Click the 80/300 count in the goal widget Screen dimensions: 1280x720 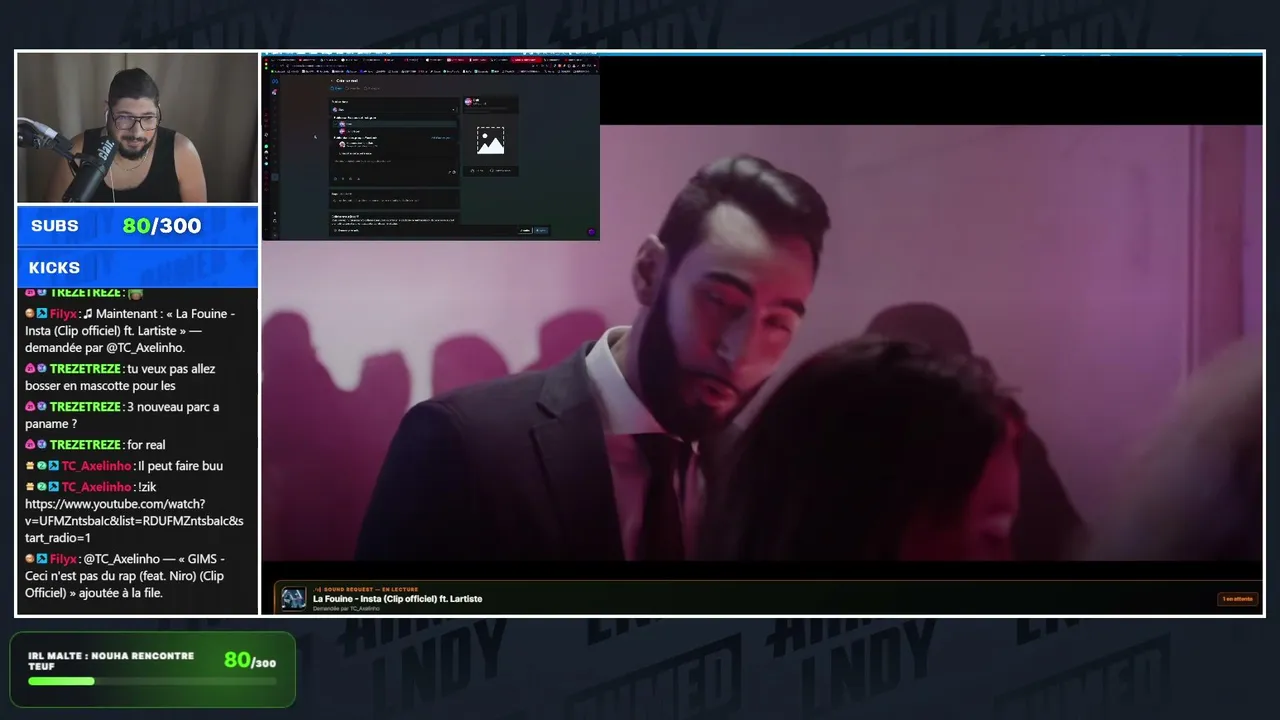tap(250, 660)
